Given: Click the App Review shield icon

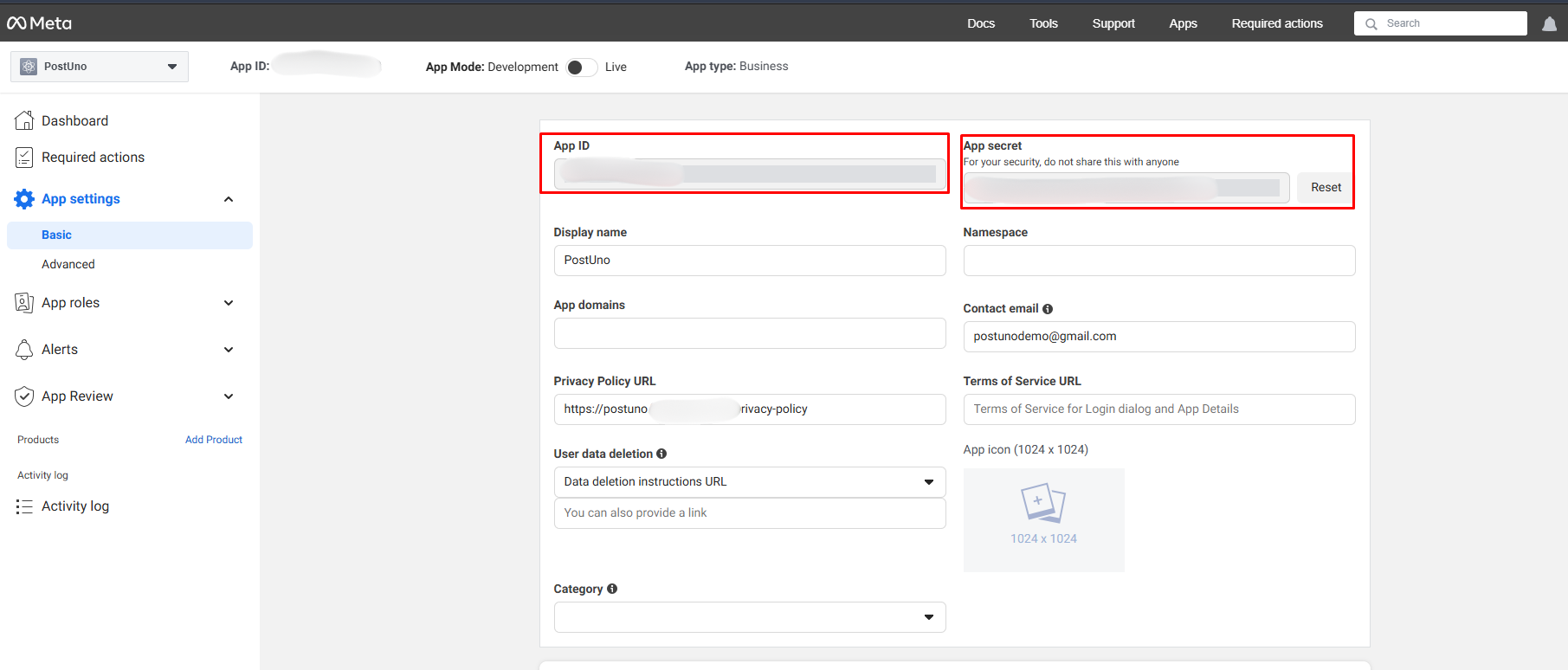Looking at the screenshot, I should point(24,396).
